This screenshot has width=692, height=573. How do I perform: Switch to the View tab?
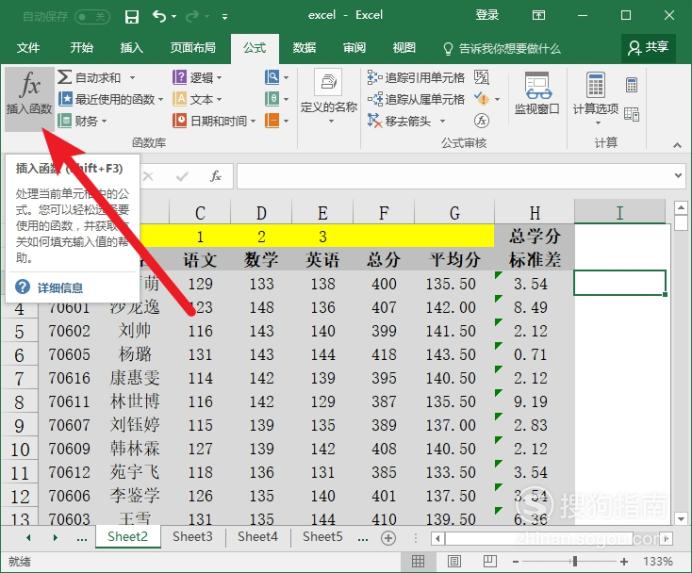click(x=404, y=48)
